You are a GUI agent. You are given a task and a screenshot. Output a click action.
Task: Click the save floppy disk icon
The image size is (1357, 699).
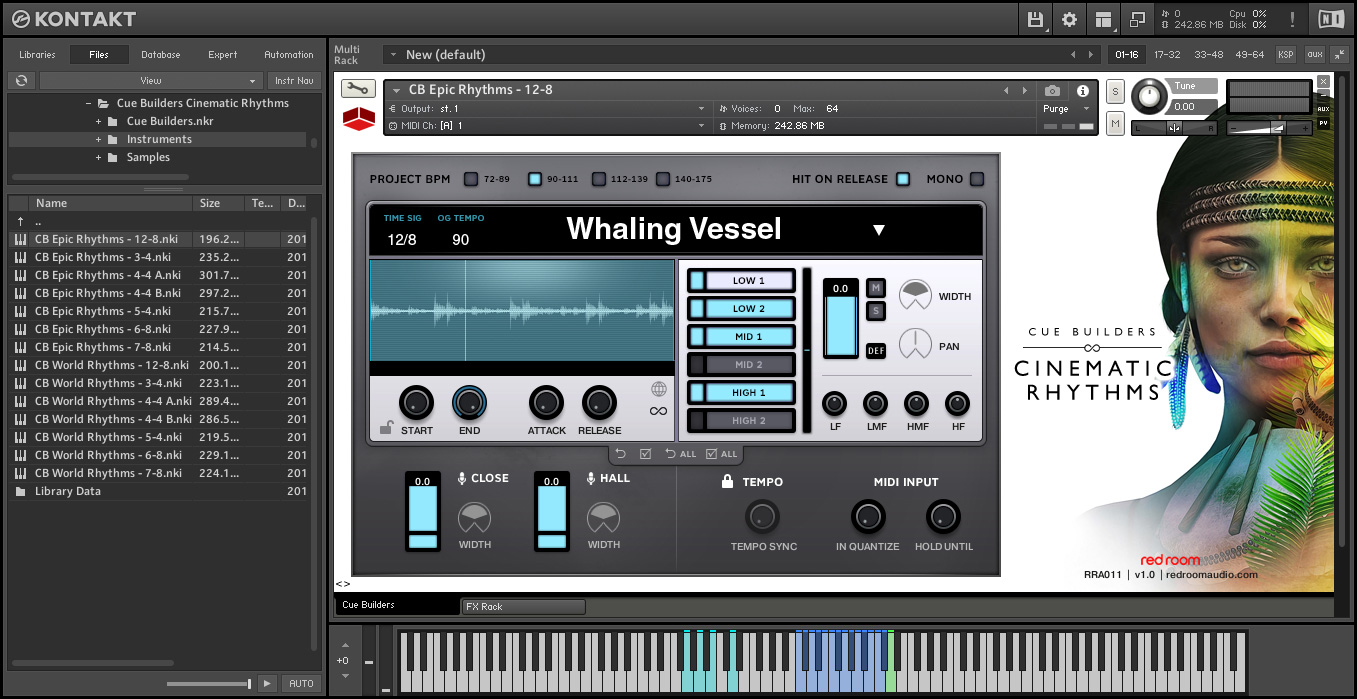click(x=1035, y=19)
